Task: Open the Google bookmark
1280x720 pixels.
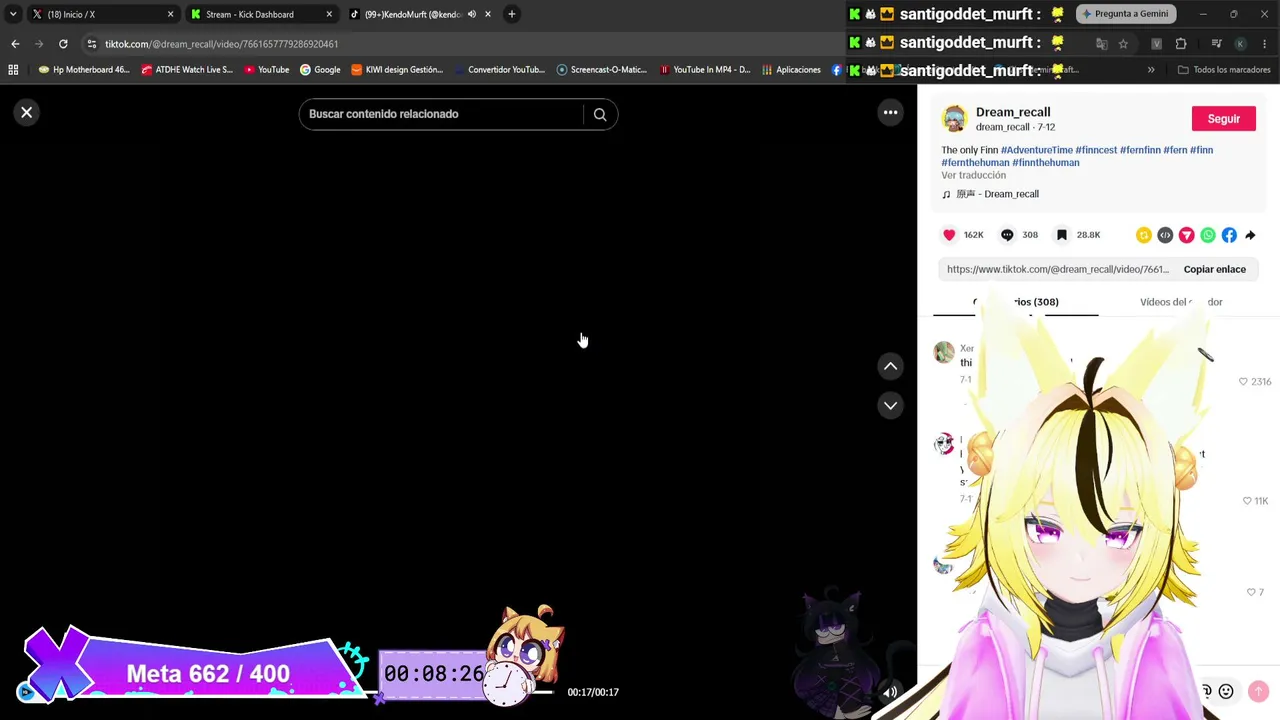Action: (x=320, y=70)
